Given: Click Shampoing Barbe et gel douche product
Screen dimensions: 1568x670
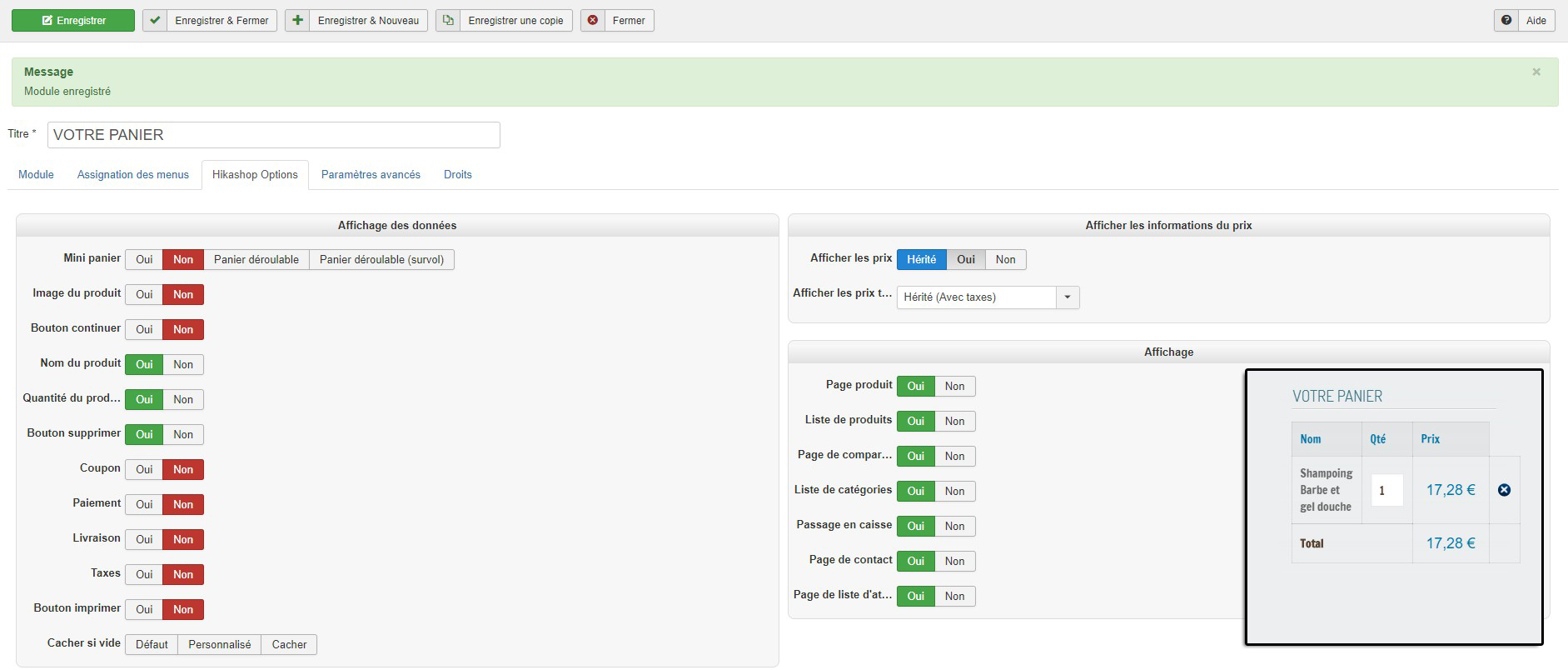Looking at the screenshot, I should pyautogui.click(x=1326, y=490).
